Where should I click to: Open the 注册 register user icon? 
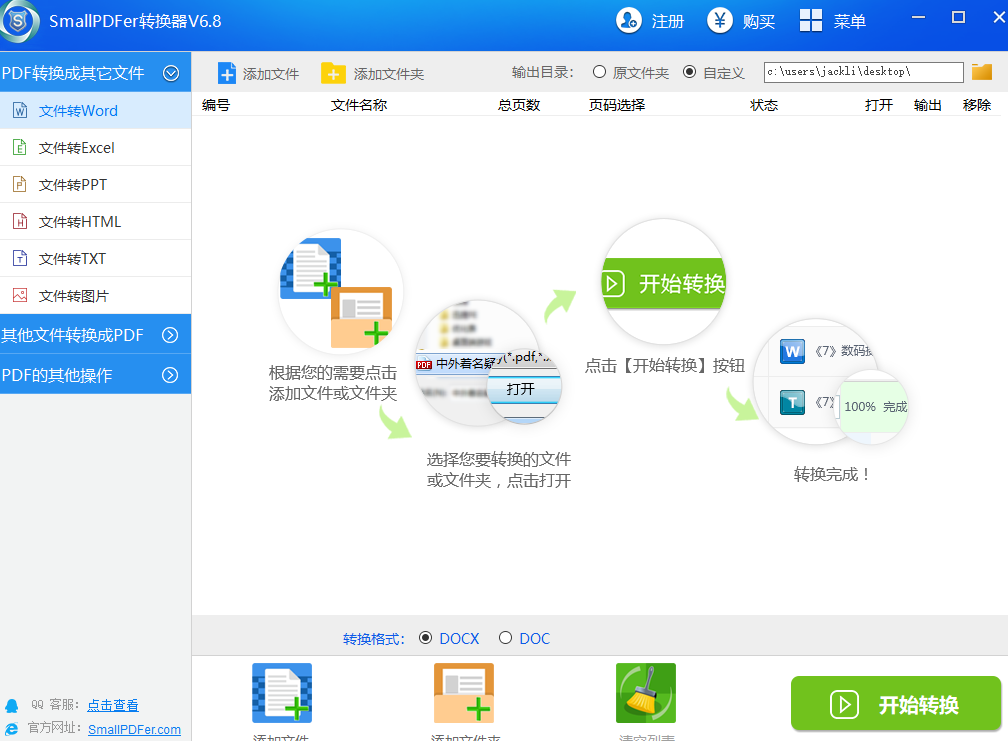coord(628,21)
